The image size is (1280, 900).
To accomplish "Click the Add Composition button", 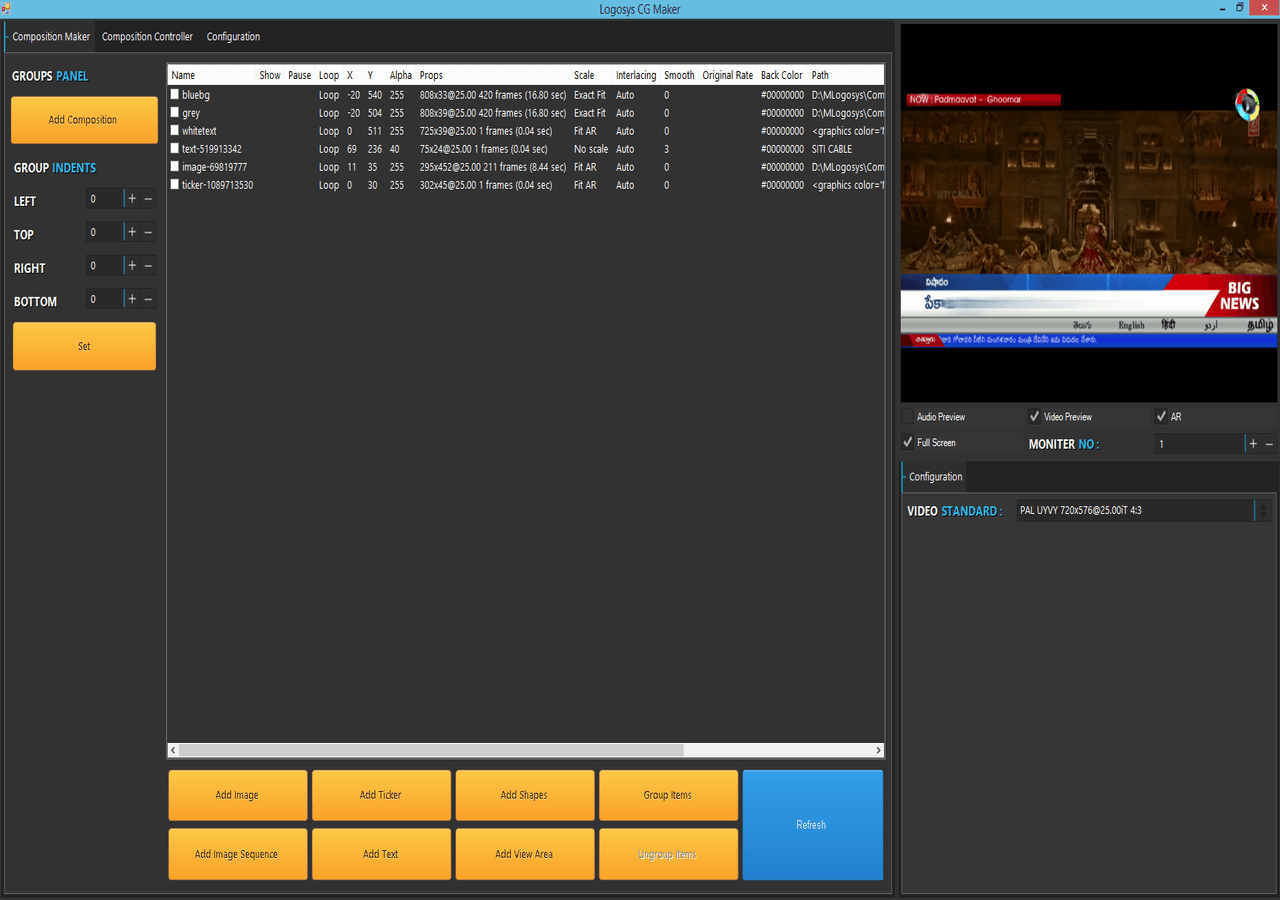I will click(x=84, y=120).
